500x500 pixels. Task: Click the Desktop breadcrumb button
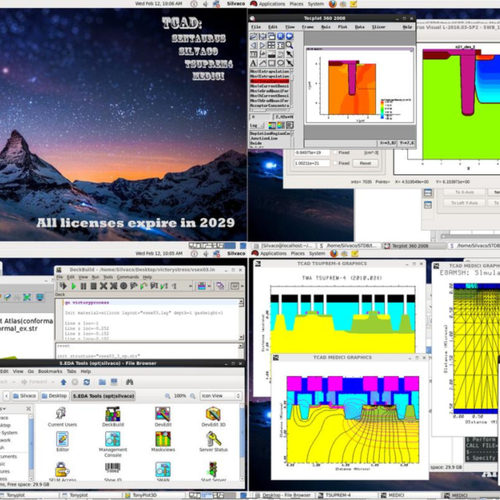point(54,396)
